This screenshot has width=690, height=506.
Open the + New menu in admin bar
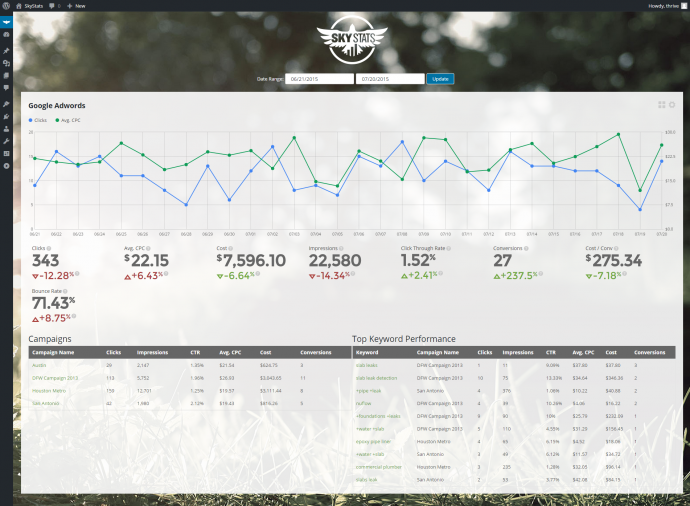click(x=77, y=6)
